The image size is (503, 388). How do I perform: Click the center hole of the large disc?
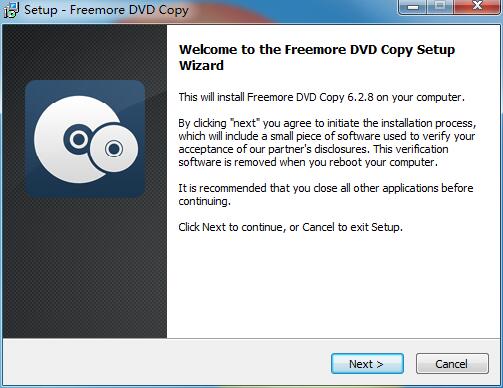pyautogui.click(x=79, y=139)
